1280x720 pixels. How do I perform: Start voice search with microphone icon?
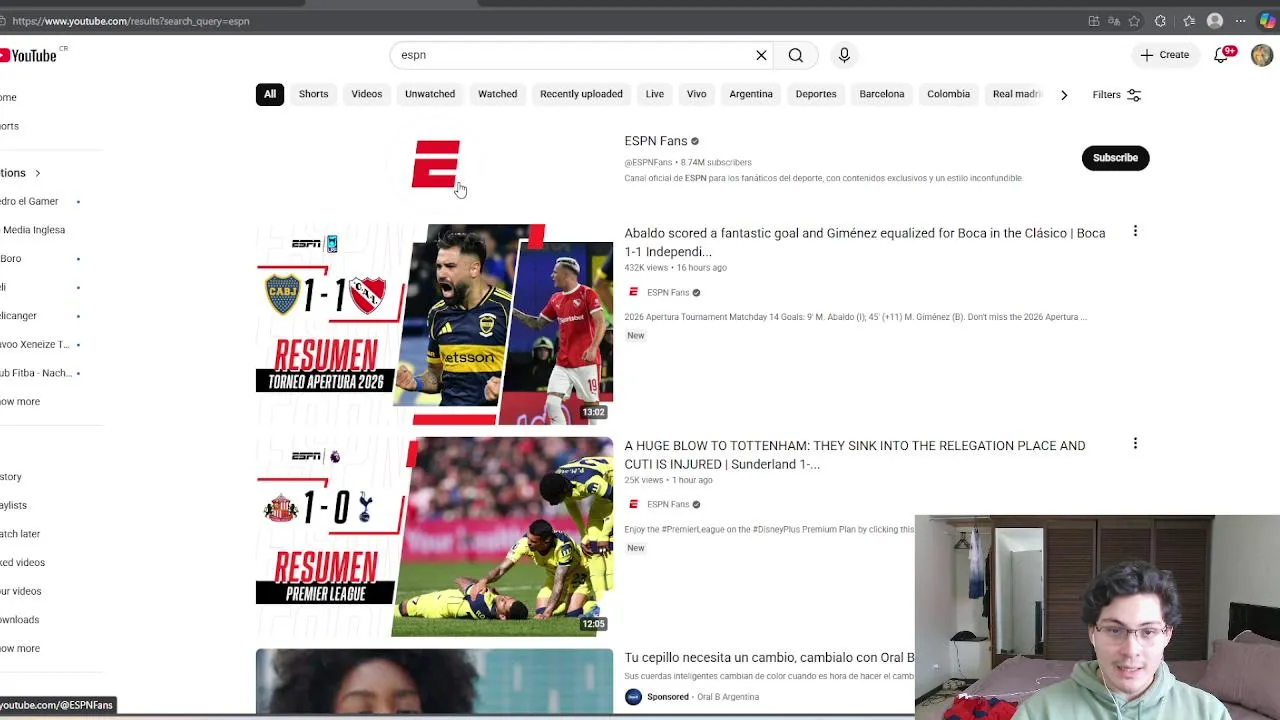[x=844, y=55]
